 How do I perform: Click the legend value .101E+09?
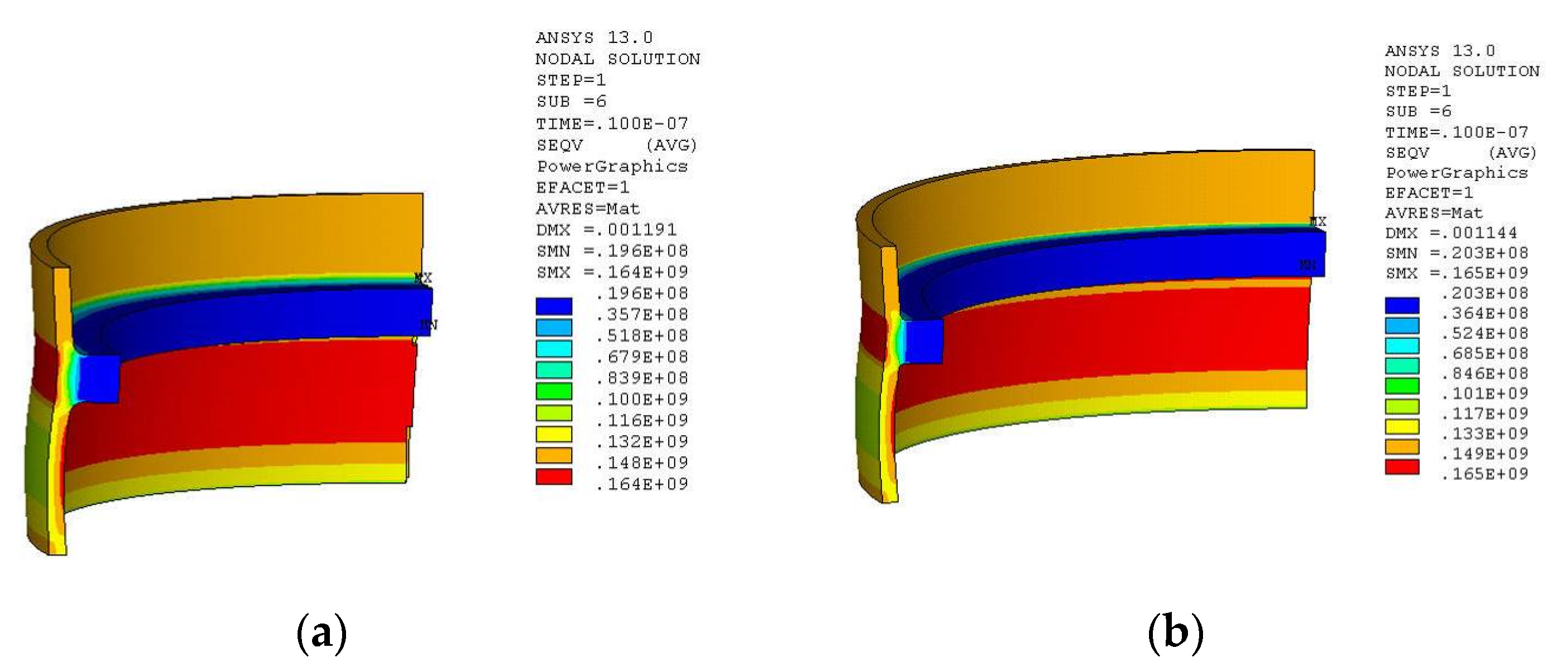[x=1484, y=394]
